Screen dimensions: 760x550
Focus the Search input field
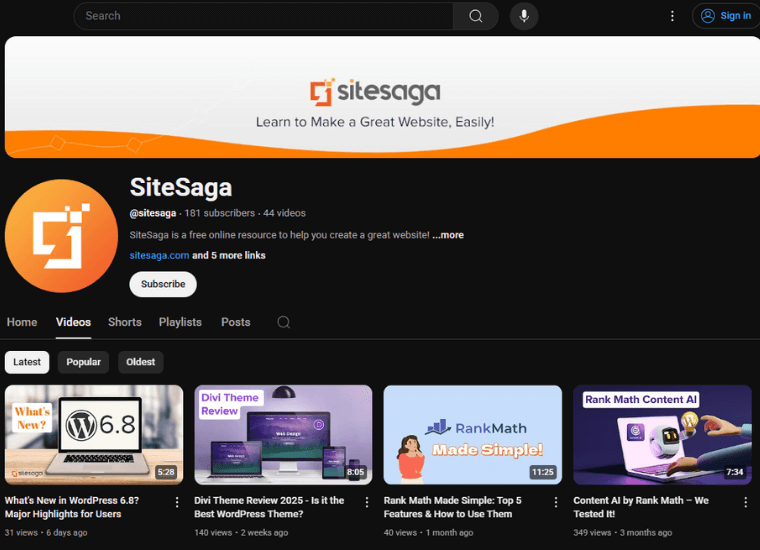tap(264, 16)
